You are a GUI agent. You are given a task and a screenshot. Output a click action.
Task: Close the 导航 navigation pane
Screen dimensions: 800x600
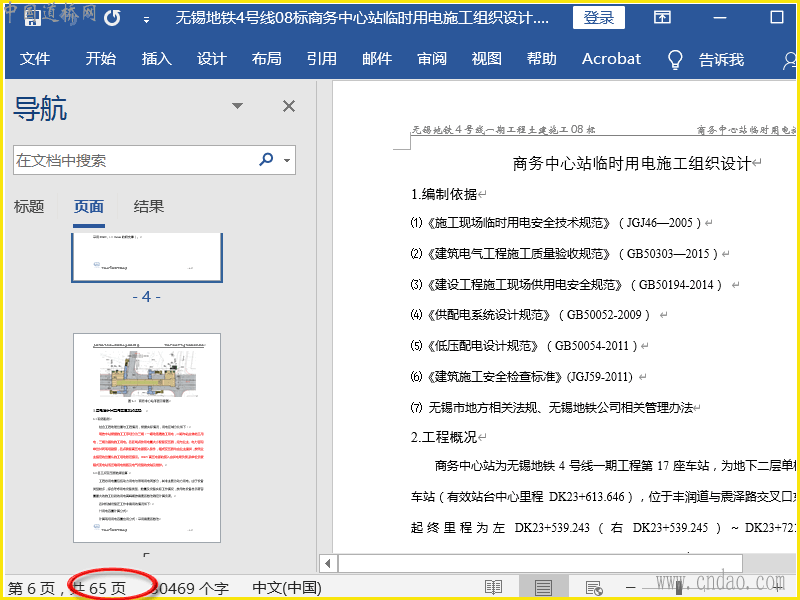289,106
